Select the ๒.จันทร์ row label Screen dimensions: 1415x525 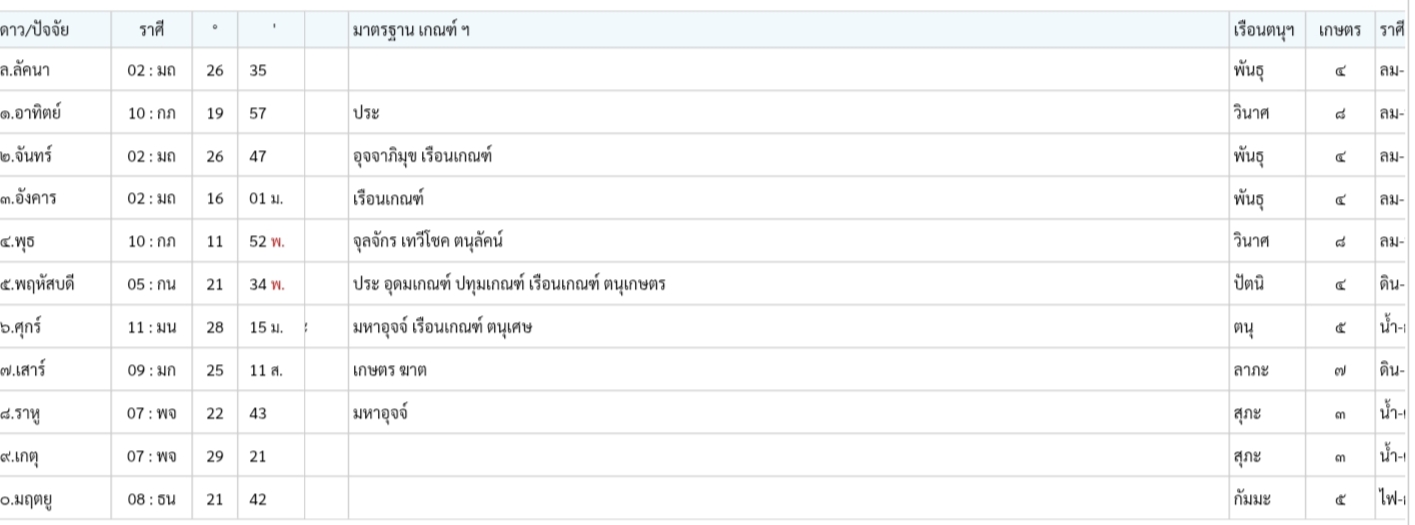tap(28, 155)
